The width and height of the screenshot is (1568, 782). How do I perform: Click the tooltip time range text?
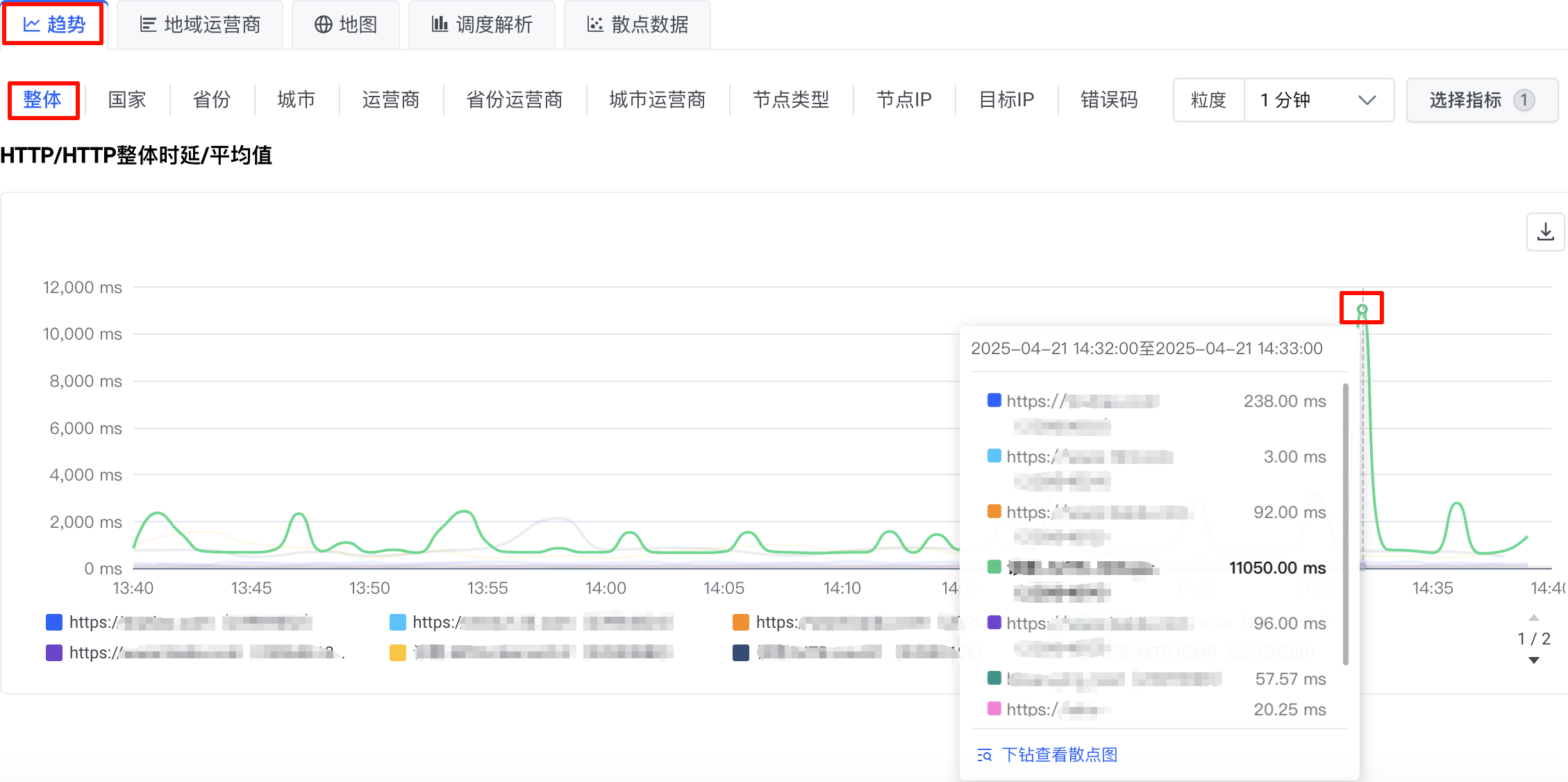pyautogui.click(x=1146, y=349)
